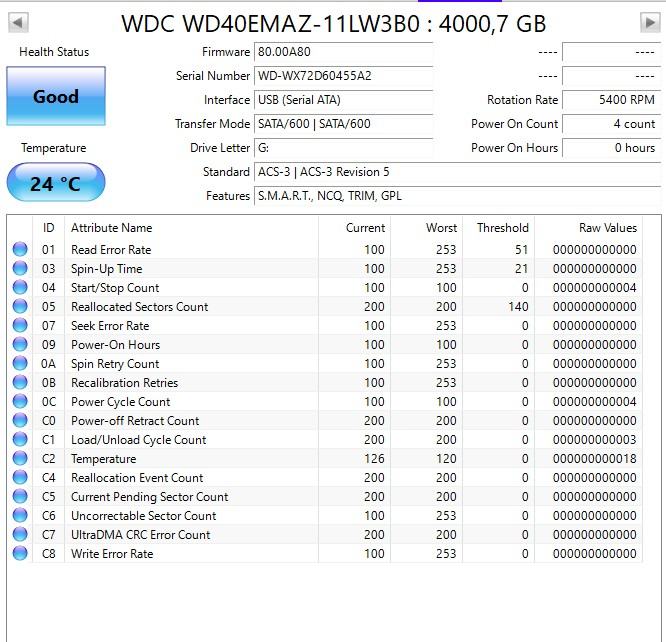The width and height of the screenshot is (666, 642).
Task: Click raw value 000000000018 of Temperature
Action: click(x=595, y=458)
